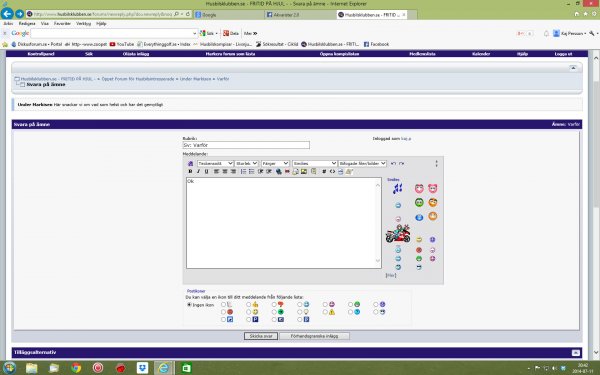This screenshot has height=375, width=600.
Task: Insert image using picture icon
Action: point(304,171)
